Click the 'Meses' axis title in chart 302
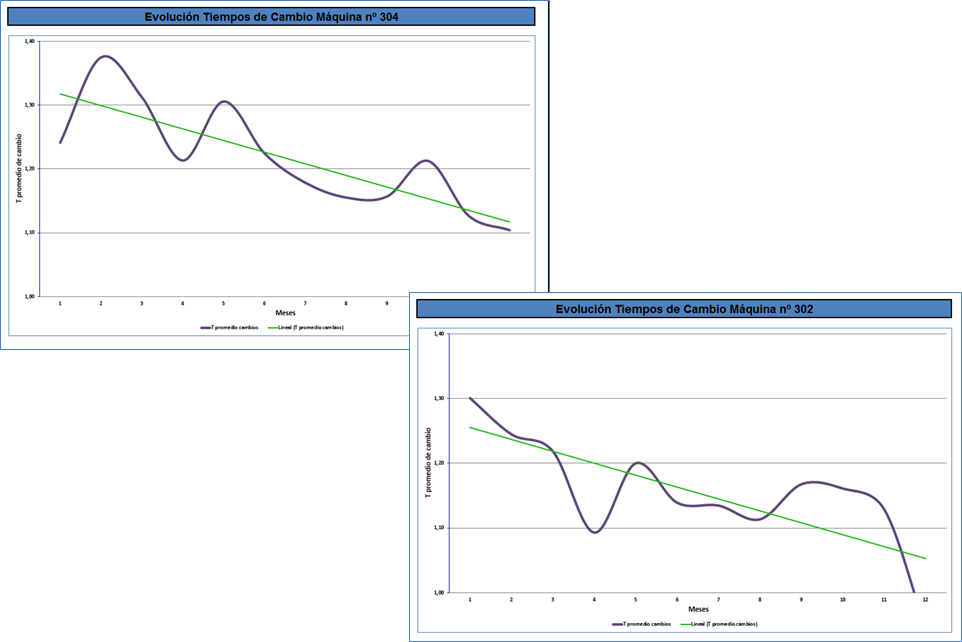This screenshot has height=642, width=962. pos(698,608)
